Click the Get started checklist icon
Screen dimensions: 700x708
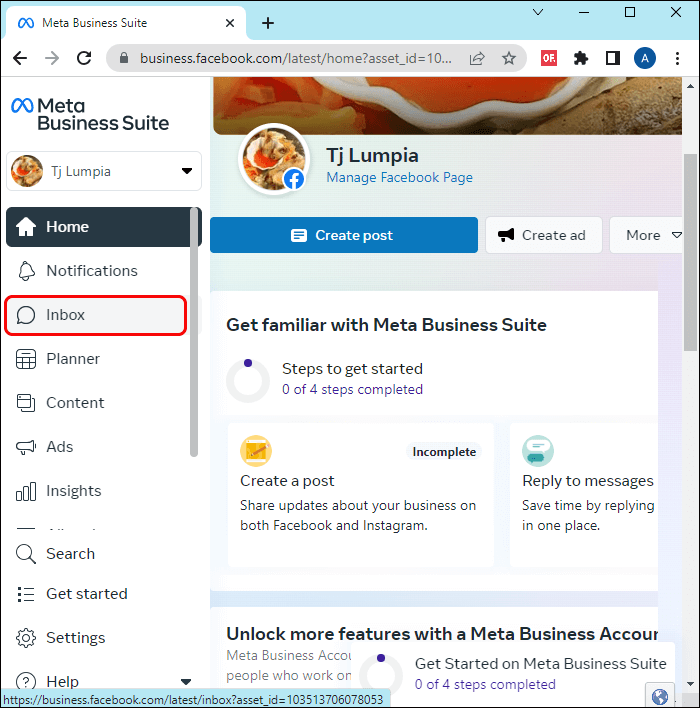[x=26, y=594]
